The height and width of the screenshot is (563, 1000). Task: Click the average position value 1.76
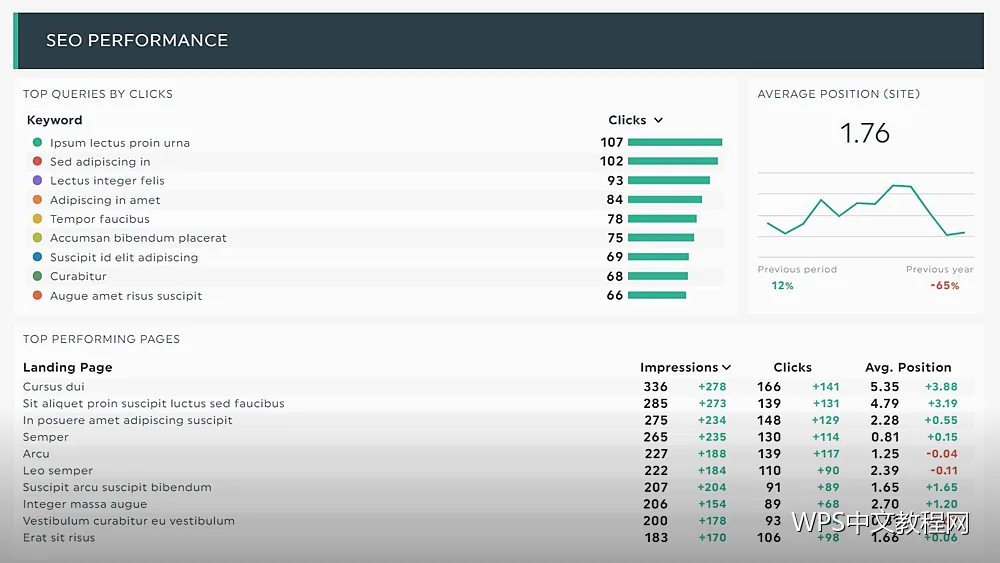click(865, 133)
